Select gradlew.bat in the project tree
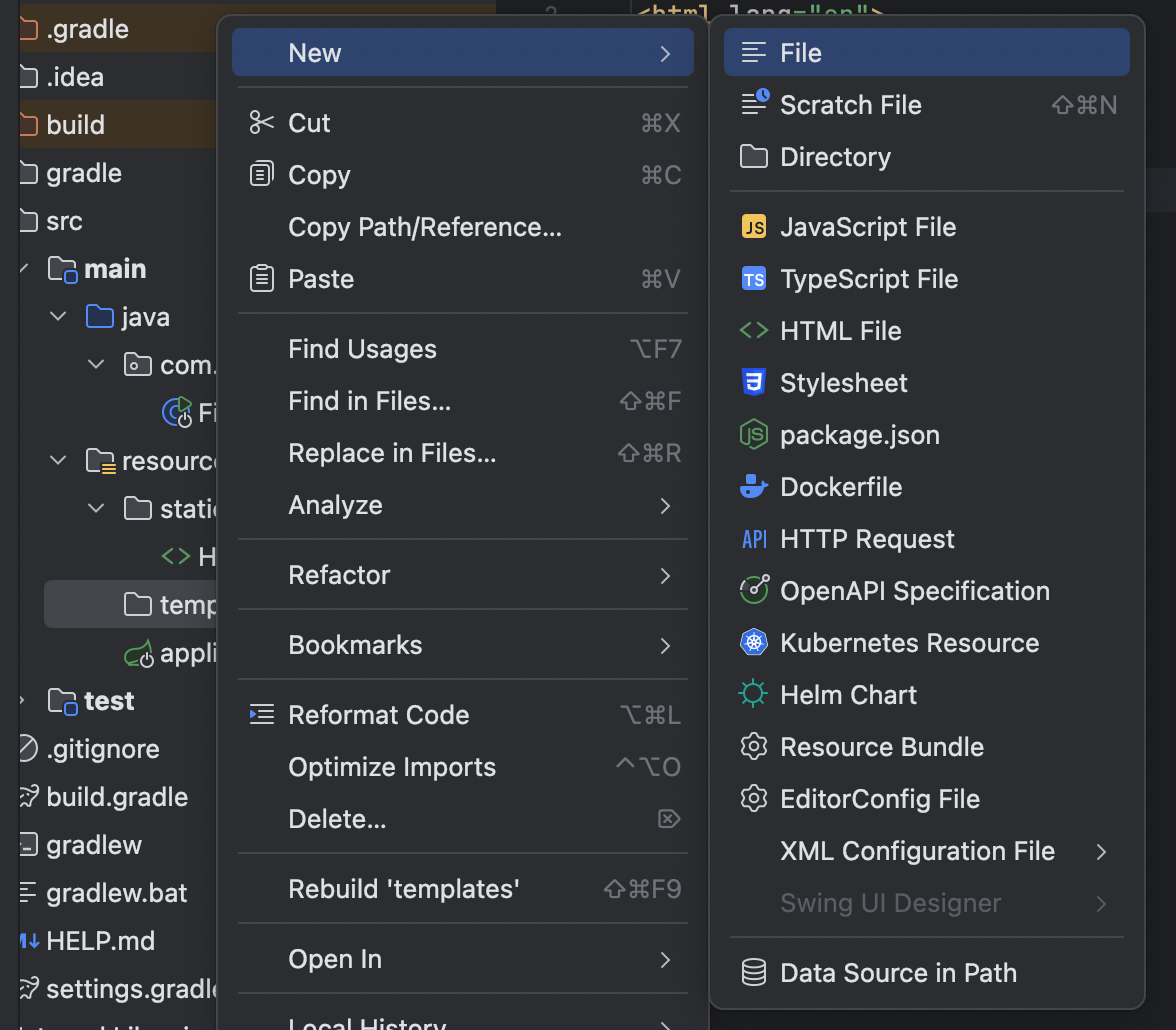Image resolution: width=1176 pixels, height=1030 pixels. click(x=116, y=893)
